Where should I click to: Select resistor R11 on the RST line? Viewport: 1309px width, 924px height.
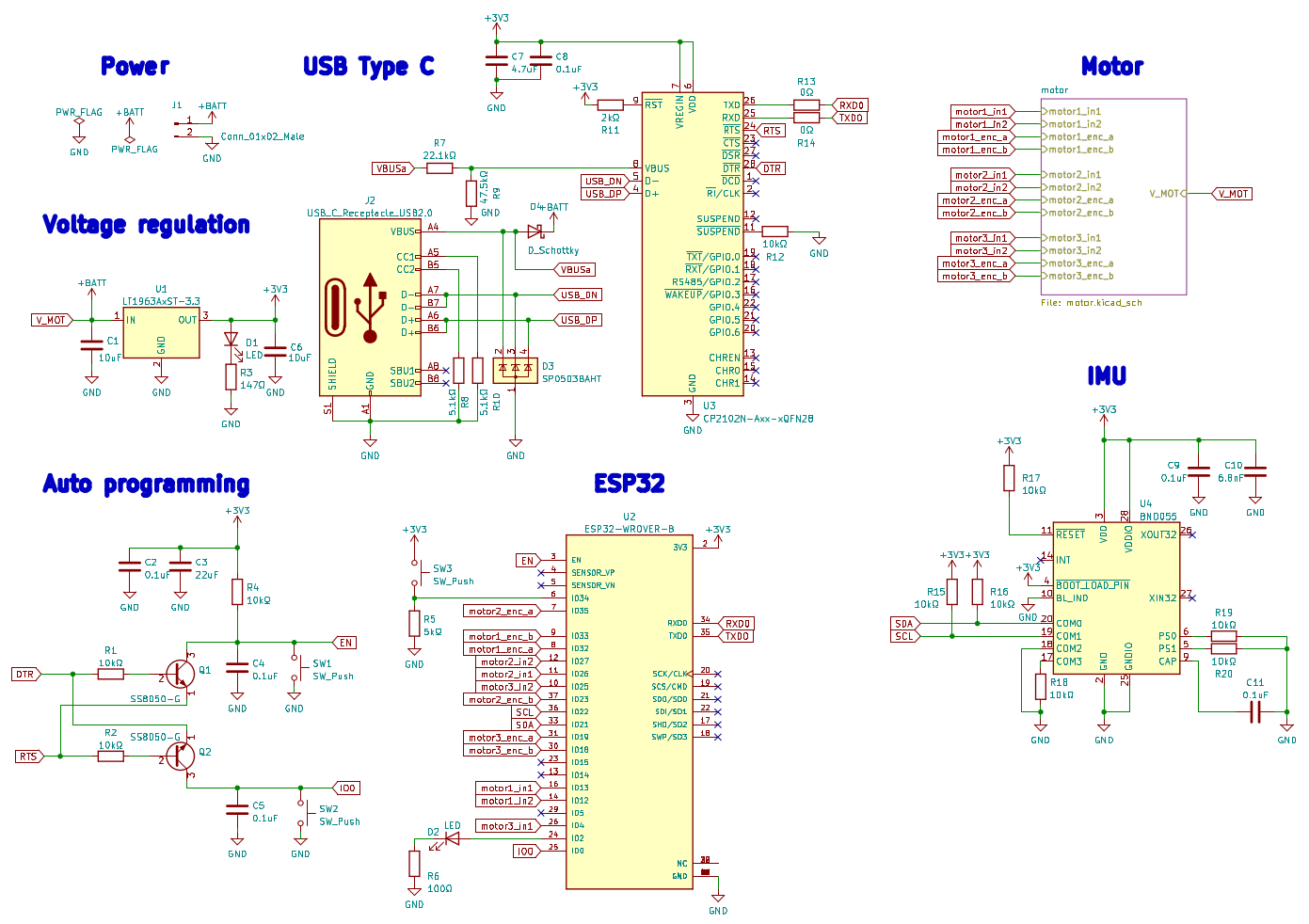pos(611,104)
